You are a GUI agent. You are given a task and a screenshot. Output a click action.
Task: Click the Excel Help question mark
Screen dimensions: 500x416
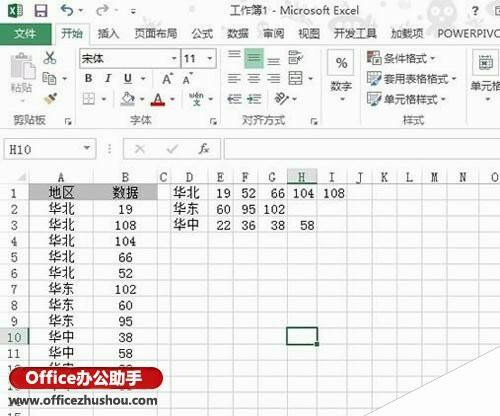(475, 11)
